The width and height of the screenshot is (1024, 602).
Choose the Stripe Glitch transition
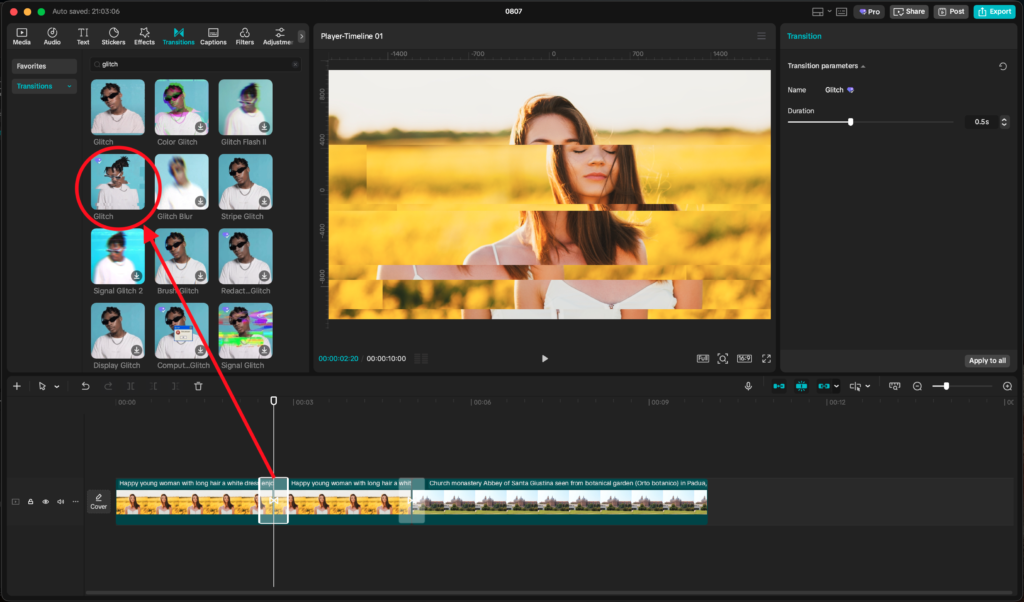(246, 182)
